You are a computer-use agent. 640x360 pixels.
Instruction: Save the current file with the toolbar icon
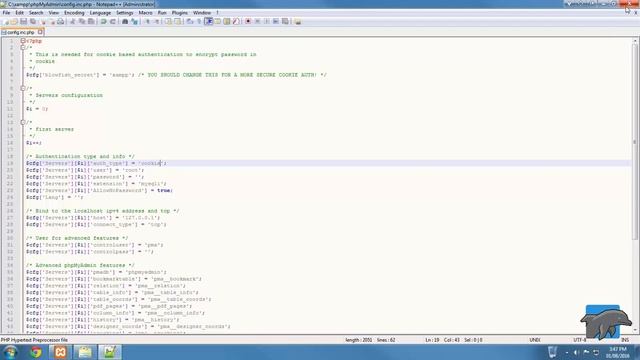pos(23,21)
